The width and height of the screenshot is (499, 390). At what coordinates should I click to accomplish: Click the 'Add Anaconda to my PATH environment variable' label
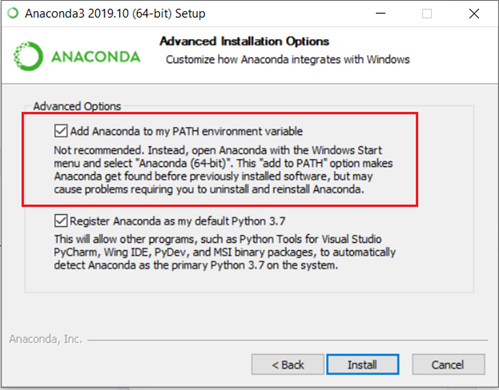click(x=186, y=131)
